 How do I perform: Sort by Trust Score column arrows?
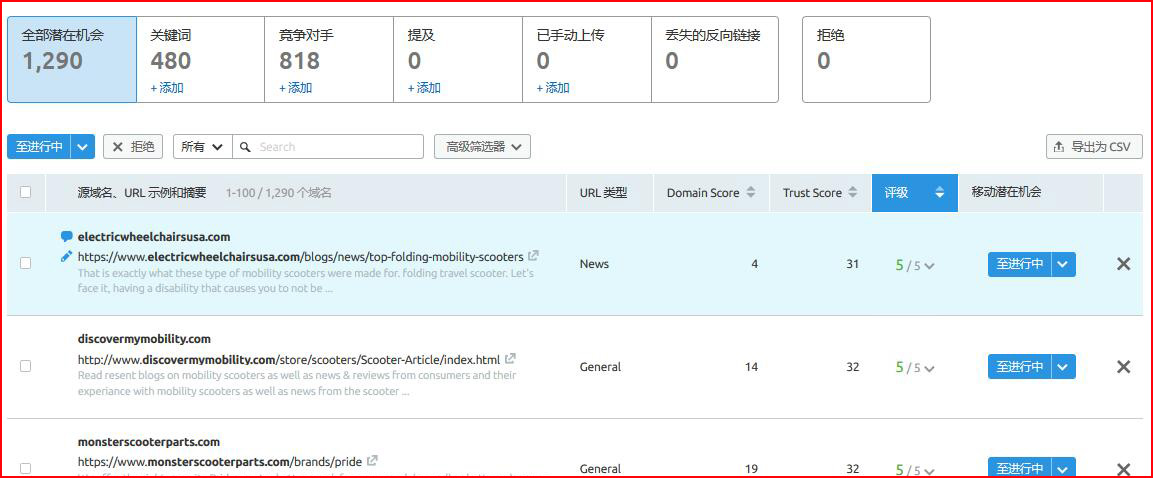tap(853, 193)
